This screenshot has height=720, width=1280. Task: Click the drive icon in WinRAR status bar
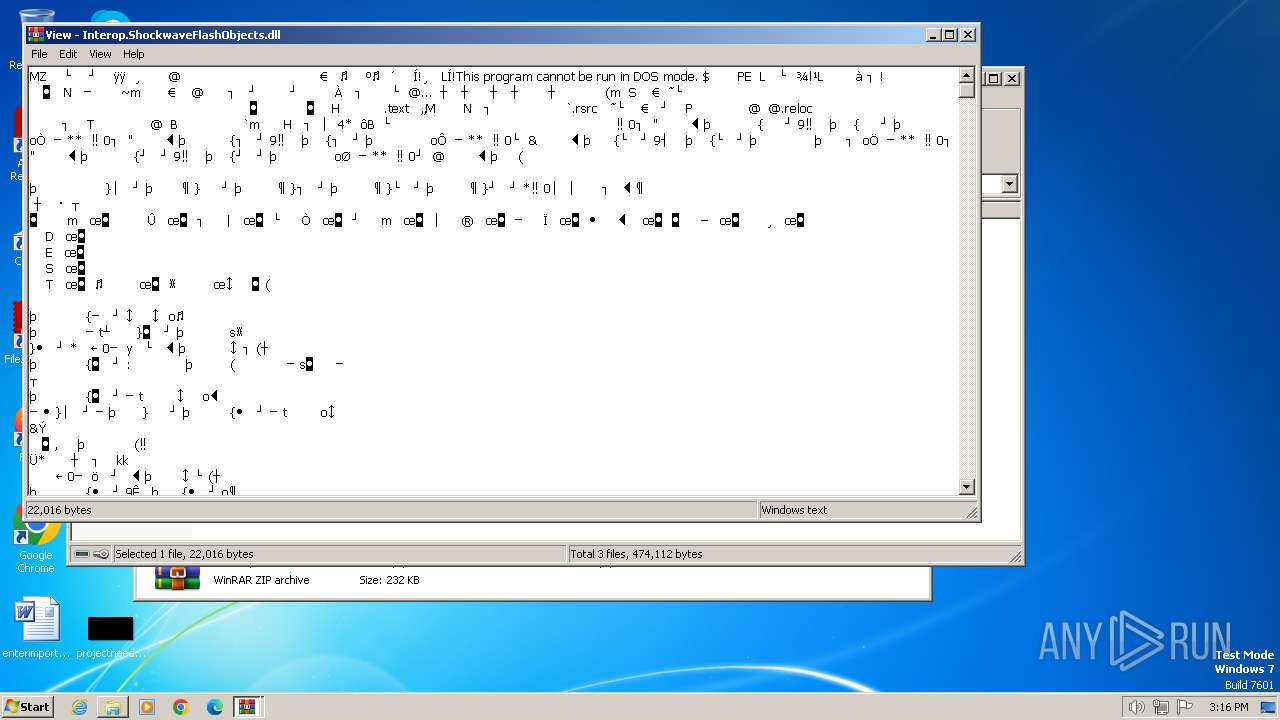point(82,554)
